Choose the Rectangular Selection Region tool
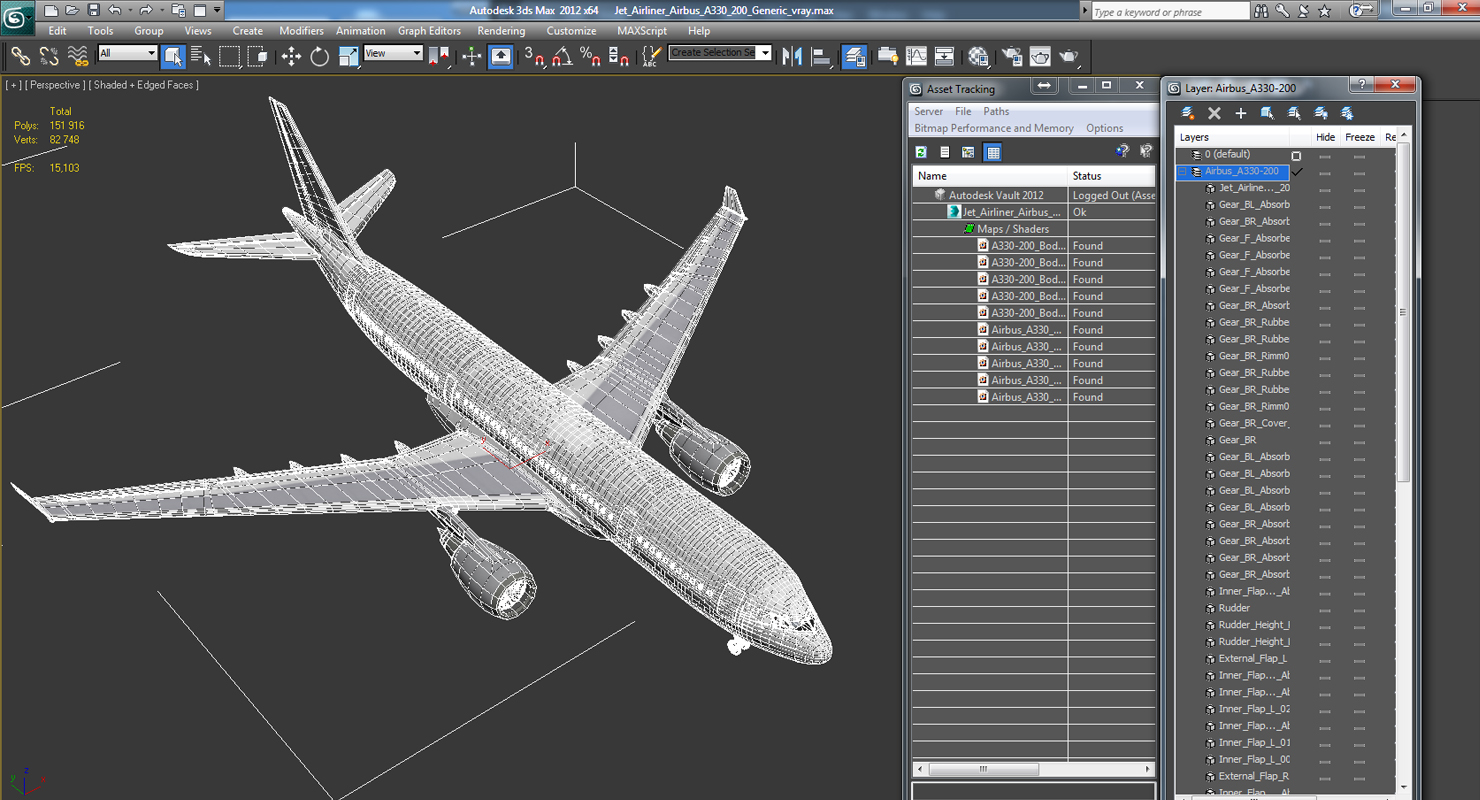 (x=229, y=56)
